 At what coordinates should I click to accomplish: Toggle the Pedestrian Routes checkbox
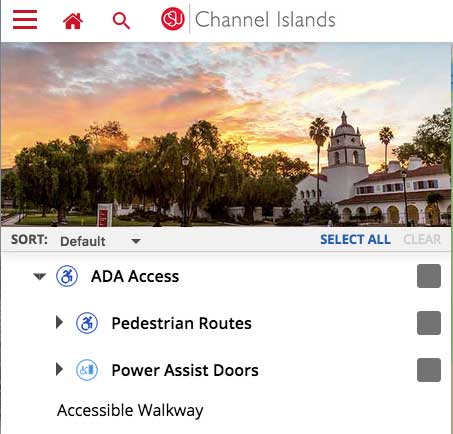(429, 323)
